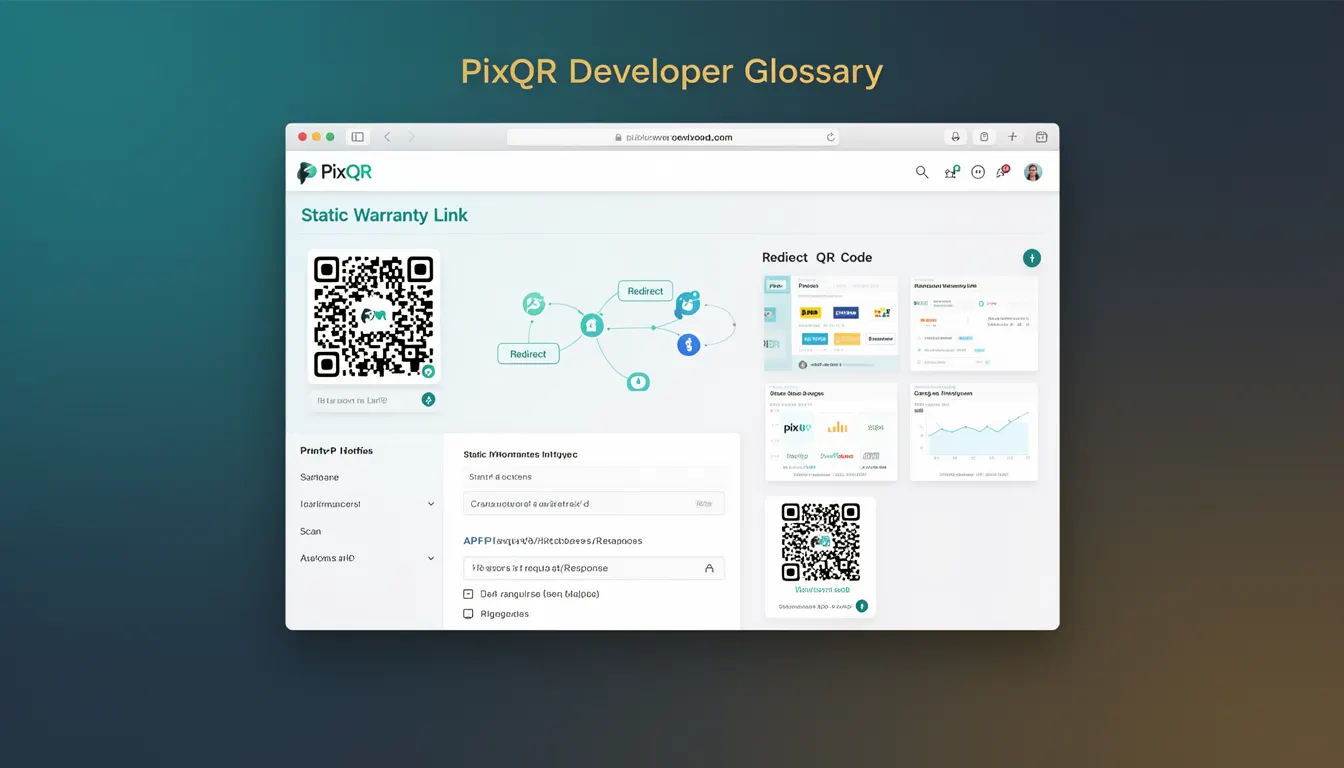This screenshot has height=768, width=1344.
Task: Click the round face icon in header
Action: [x=978, y=172]
